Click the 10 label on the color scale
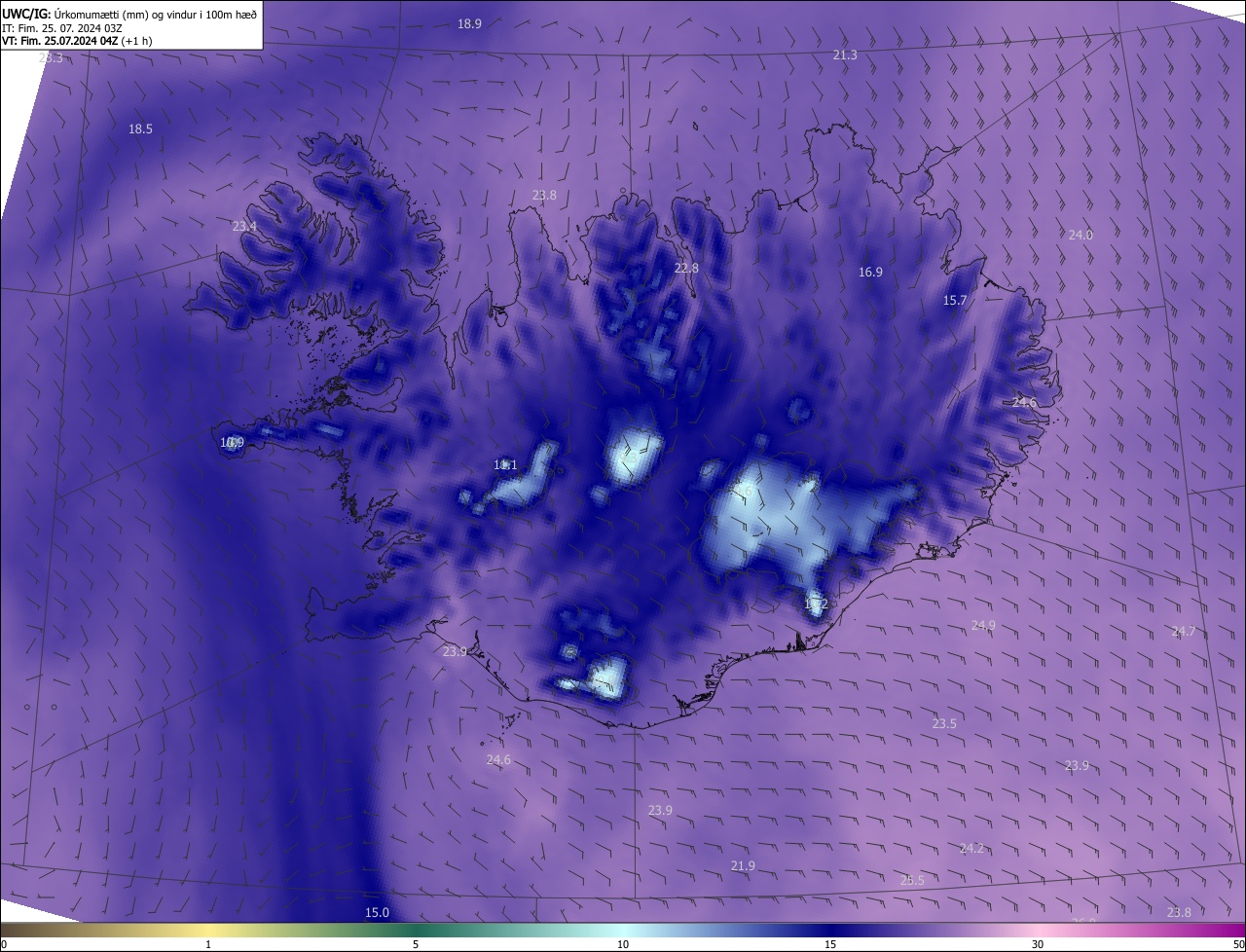The image size is (1246, 952). point(623,944)
